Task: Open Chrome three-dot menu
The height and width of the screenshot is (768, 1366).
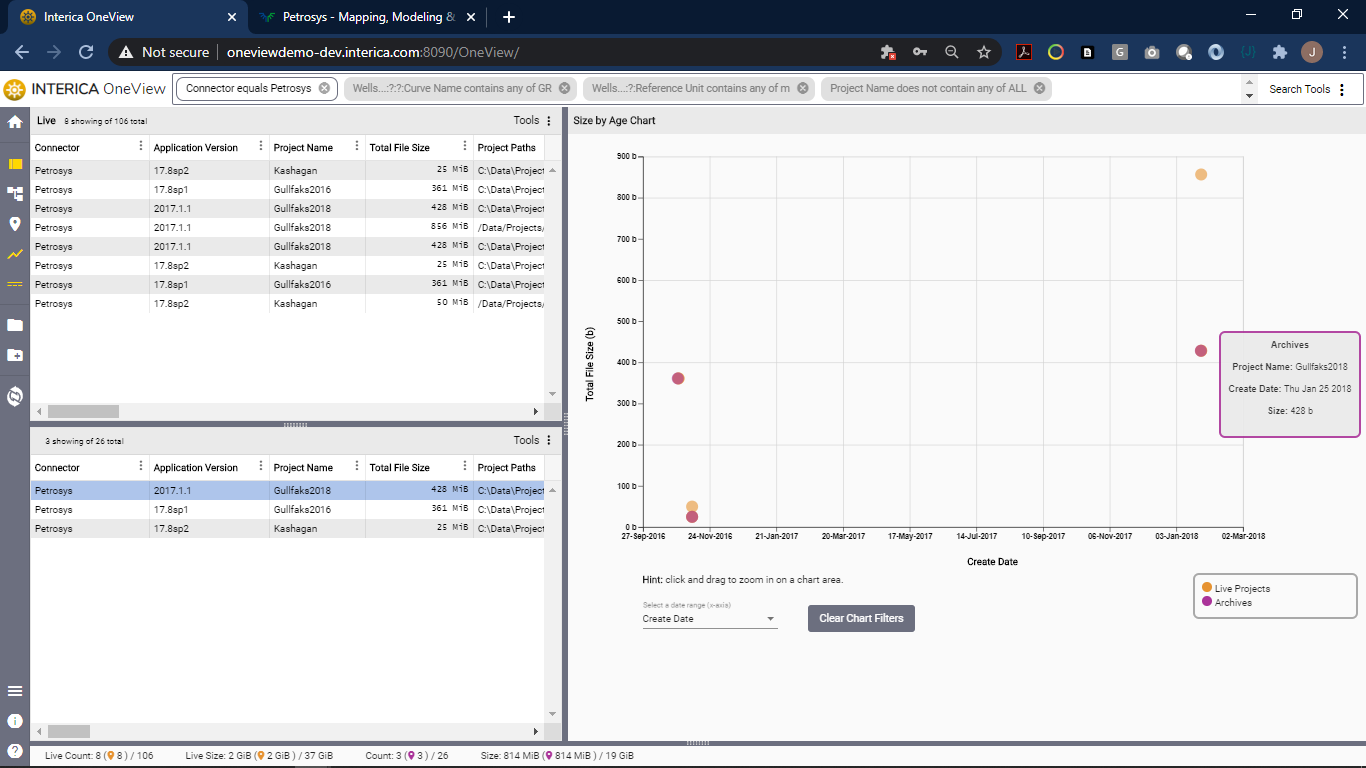Action: tap(1343, 52)
